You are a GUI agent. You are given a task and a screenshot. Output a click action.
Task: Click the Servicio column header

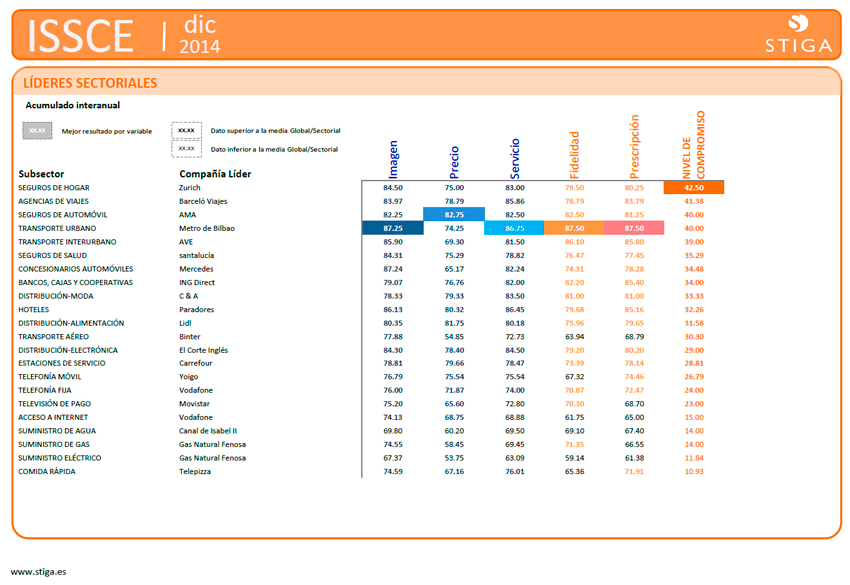pyautogui.click(x=515, y=158)
